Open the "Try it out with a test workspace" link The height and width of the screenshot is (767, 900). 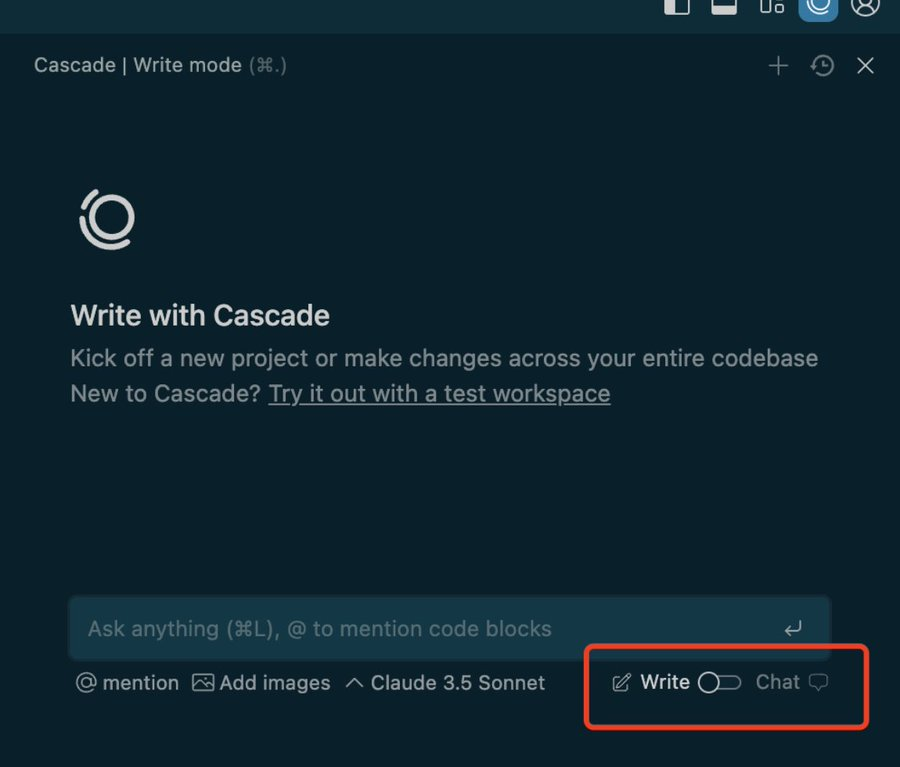click(x=439, y=394)
